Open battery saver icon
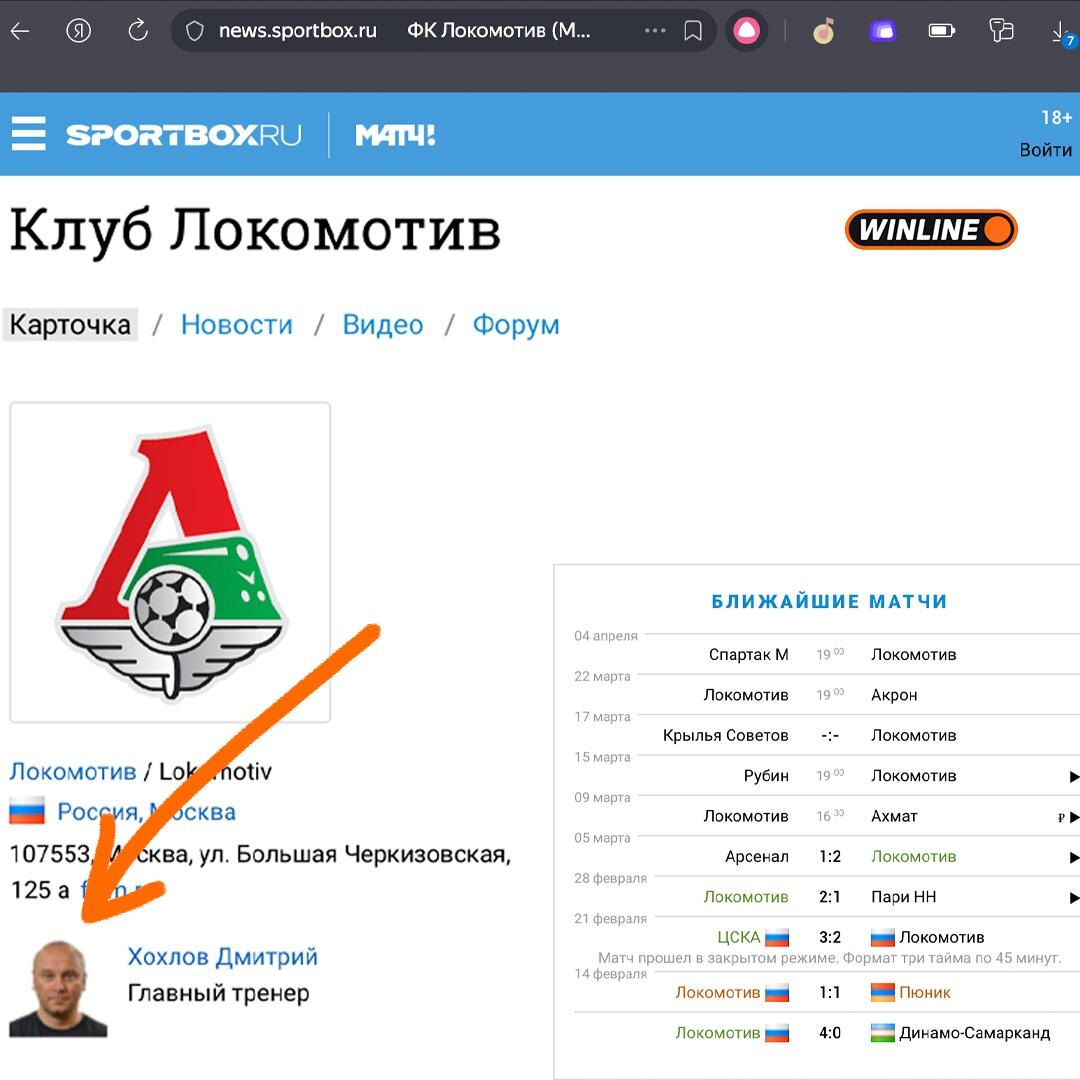Image resolution: width=1080 pixels, height=1080 pixels. pyautogui.click(x=941, y=31)
